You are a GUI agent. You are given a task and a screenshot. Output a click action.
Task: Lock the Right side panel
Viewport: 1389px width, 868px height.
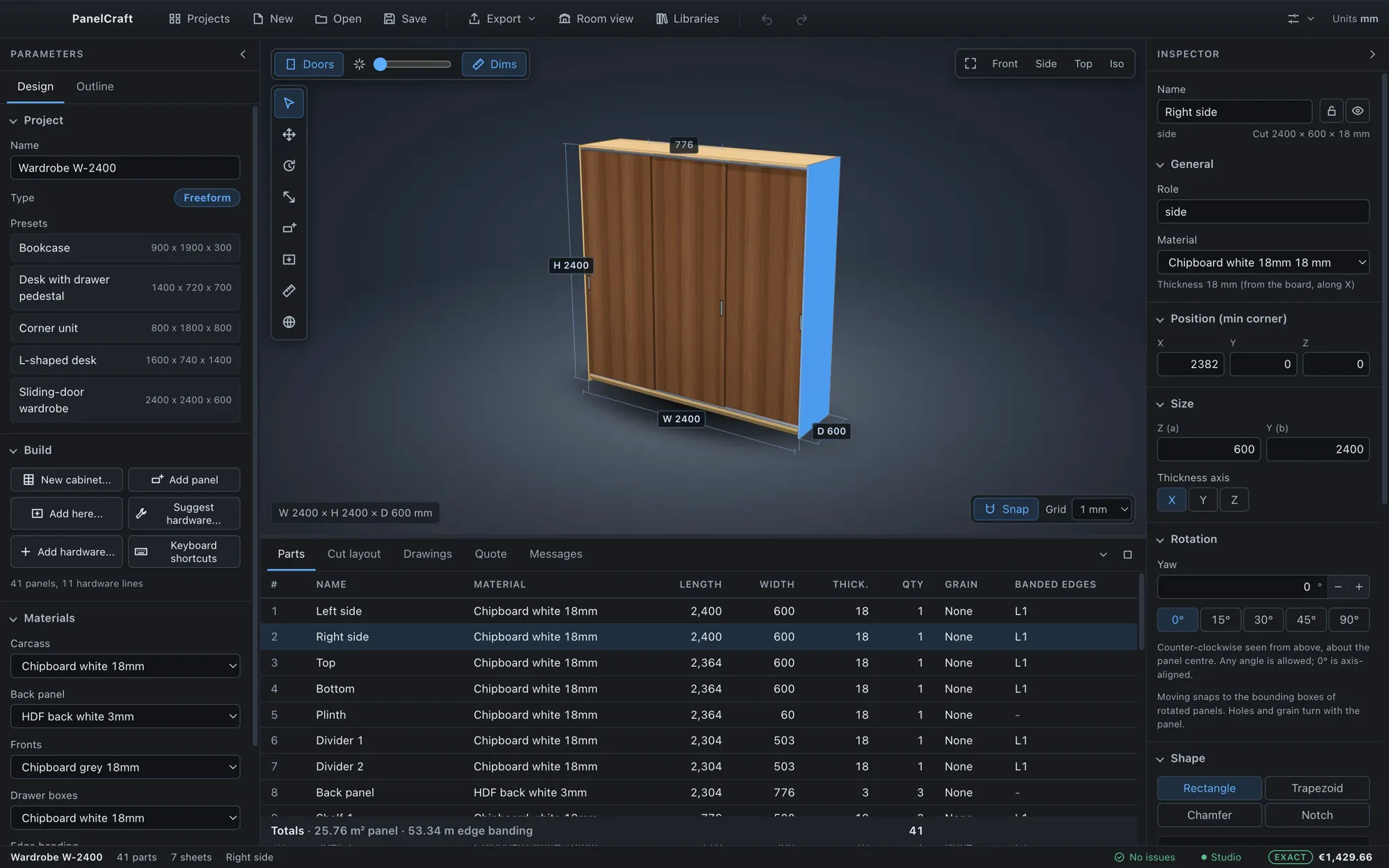(1331, 111)
